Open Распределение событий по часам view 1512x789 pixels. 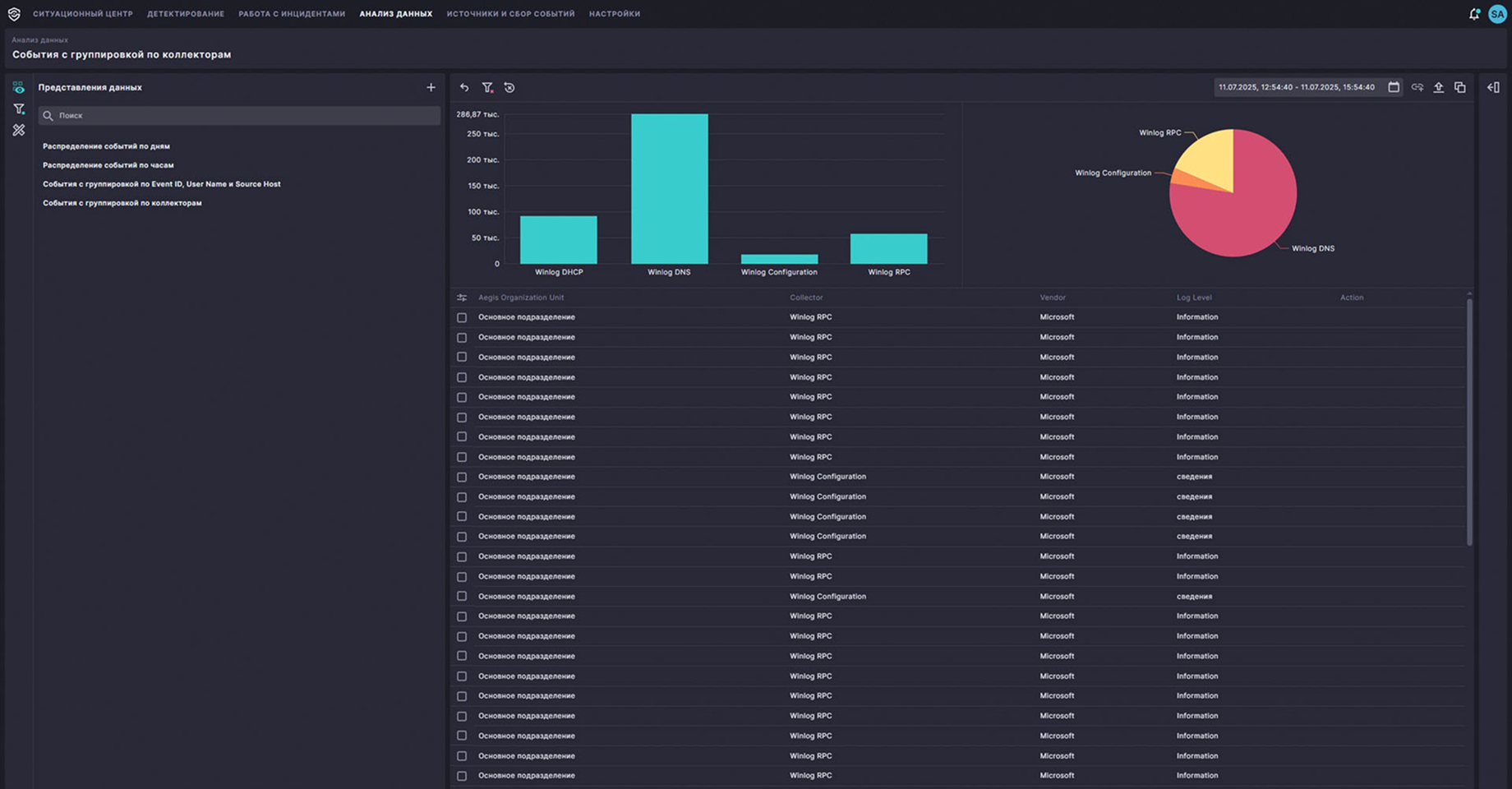pos(108,165)
